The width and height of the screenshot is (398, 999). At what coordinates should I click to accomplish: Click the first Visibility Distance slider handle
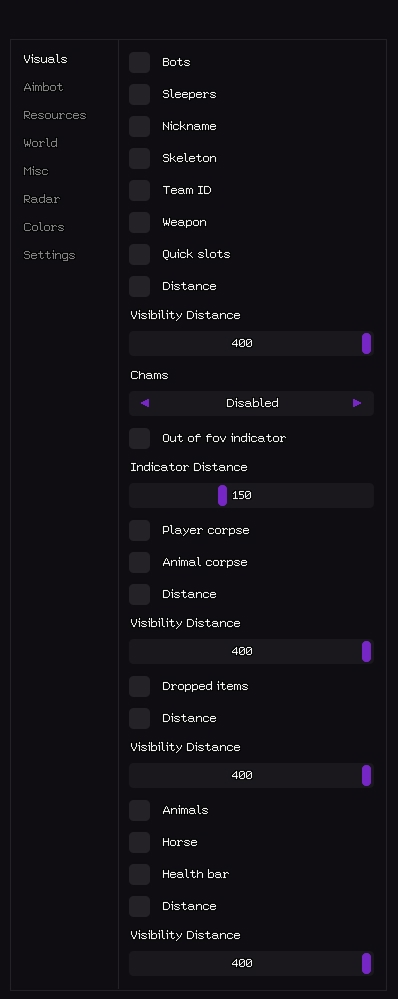tap(366, 343)
